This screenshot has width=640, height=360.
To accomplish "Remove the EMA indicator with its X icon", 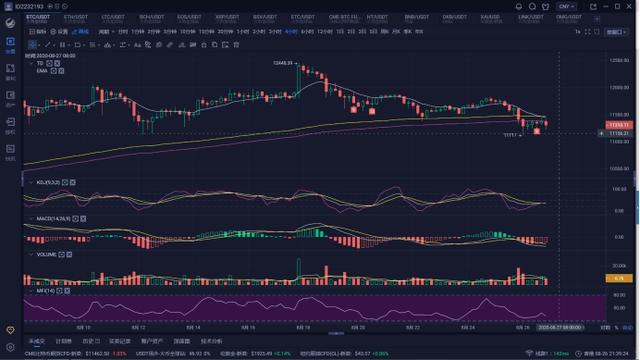I will pyautogui.click(x=61, y=71).
